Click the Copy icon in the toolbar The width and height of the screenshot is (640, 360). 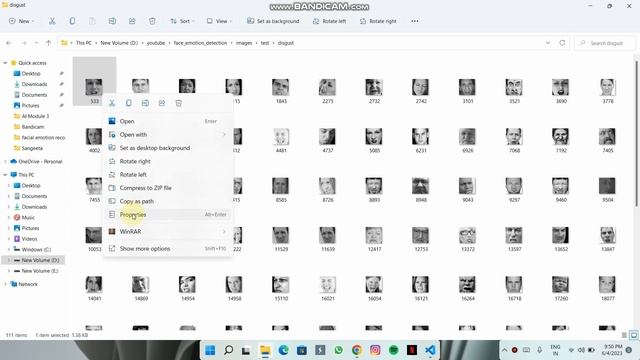tap(72, 21)
